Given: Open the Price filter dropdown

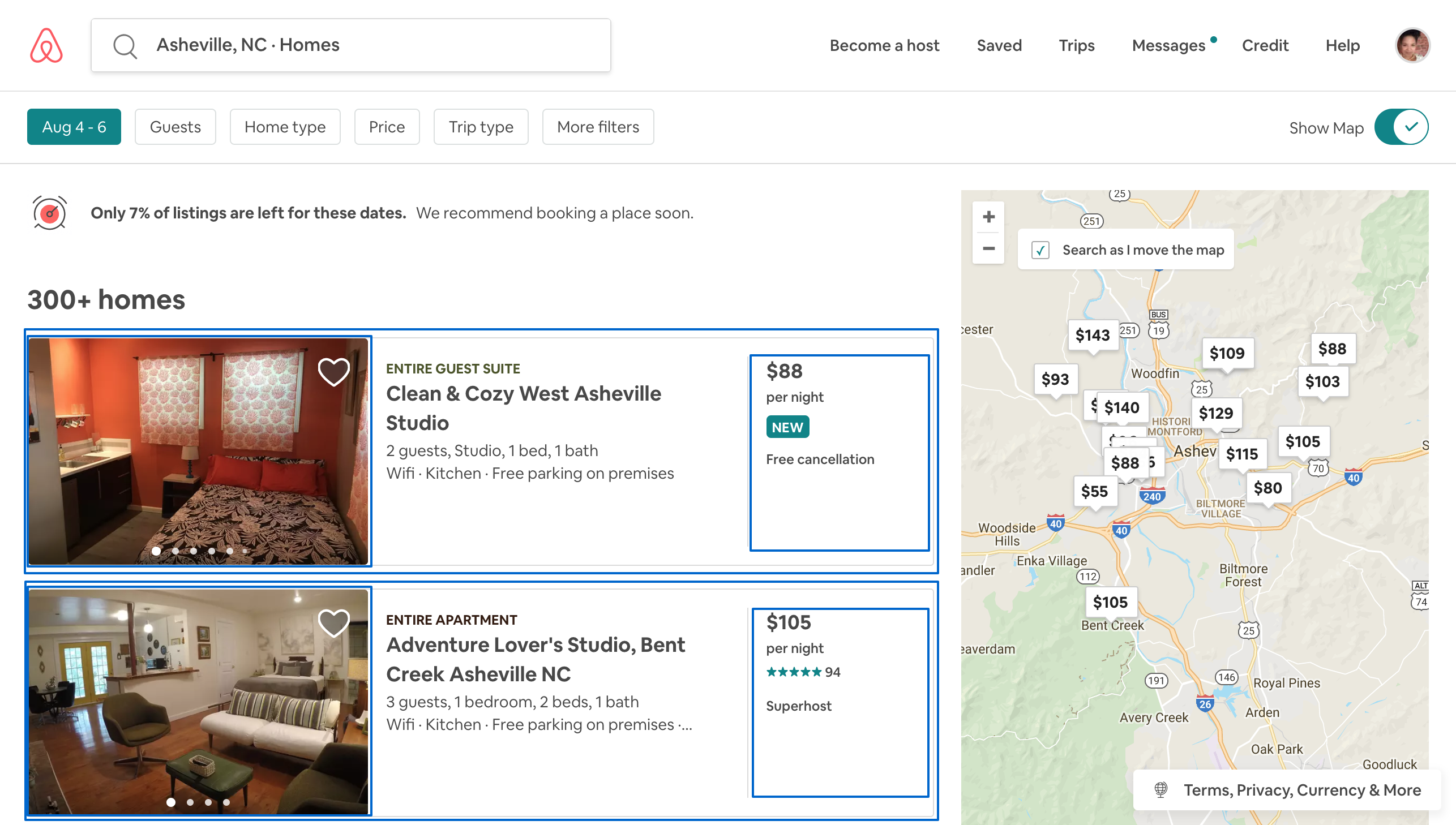Looking at the screenshot, I should [387, 127].
